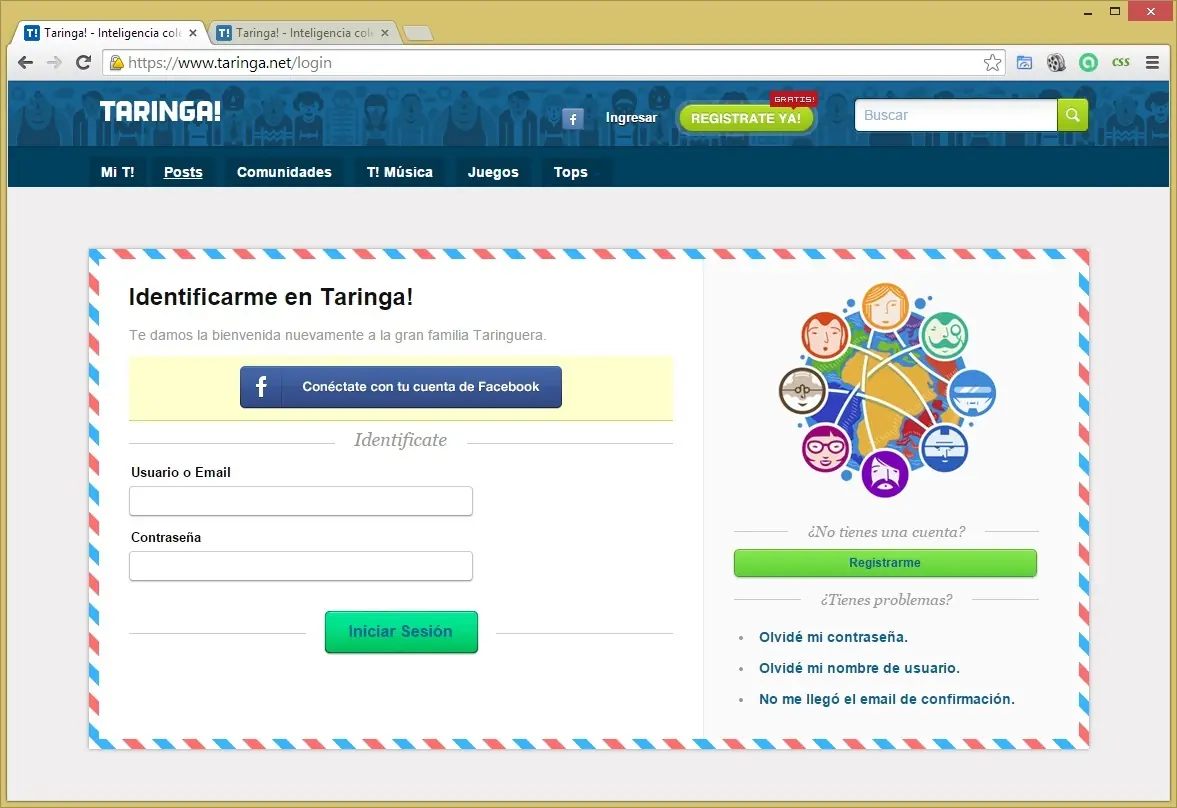
Task: Close the first Taringa tab
Action: click(193, 33)
